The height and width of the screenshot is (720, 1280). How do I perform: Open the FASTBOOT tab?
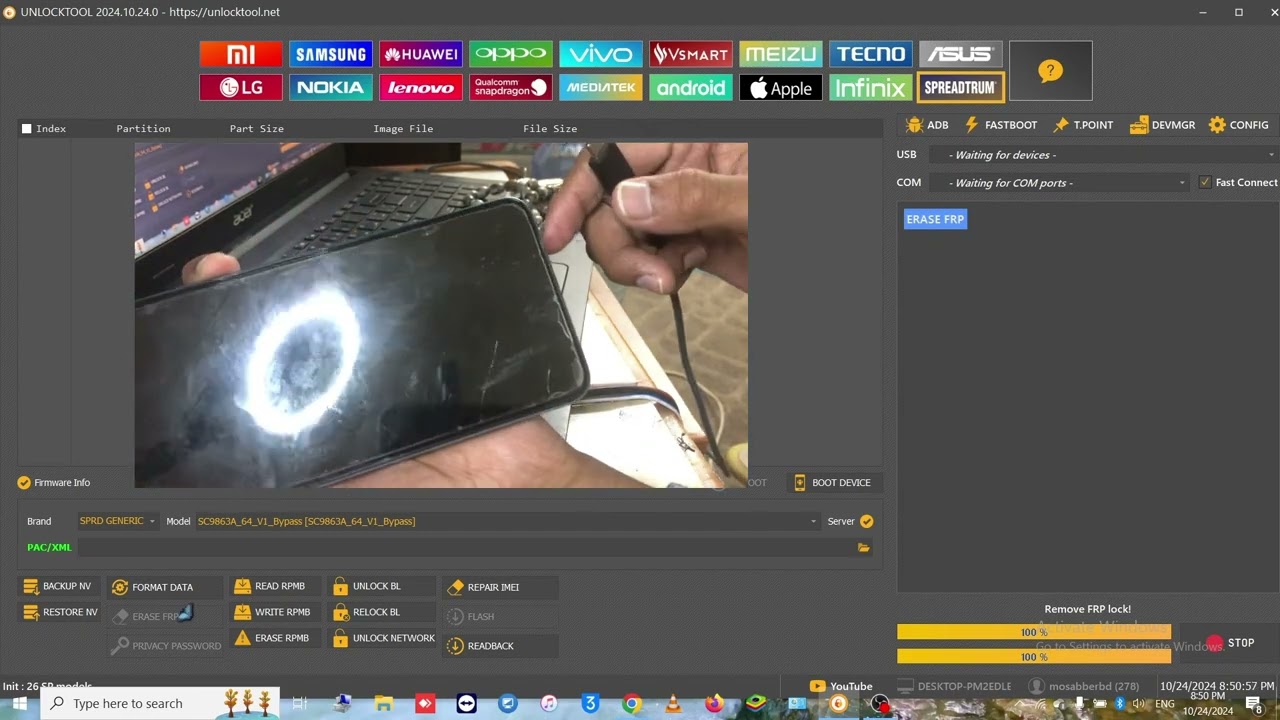click(1001, 125)
